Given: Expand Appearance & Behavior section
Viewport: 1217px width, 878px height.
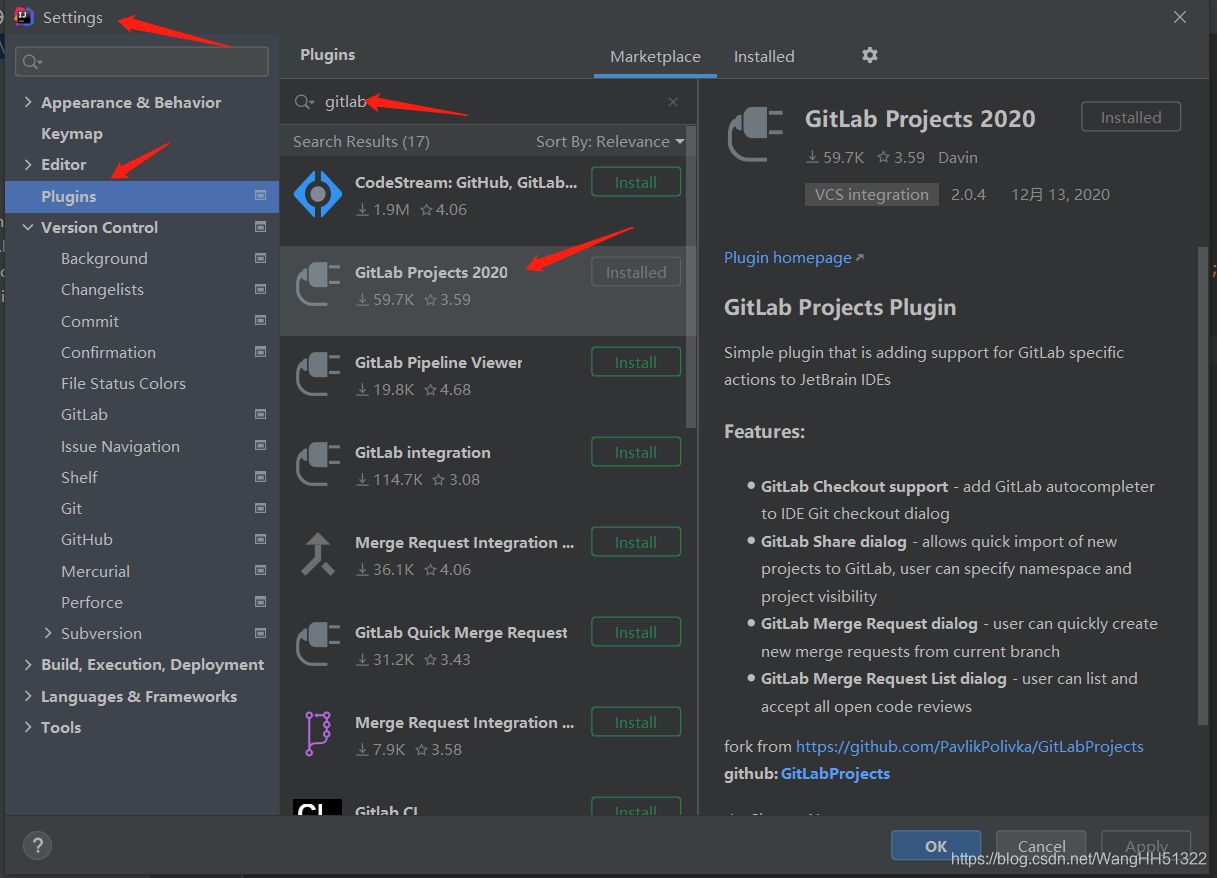Looking at the screenshot, I should click(26, 101).
